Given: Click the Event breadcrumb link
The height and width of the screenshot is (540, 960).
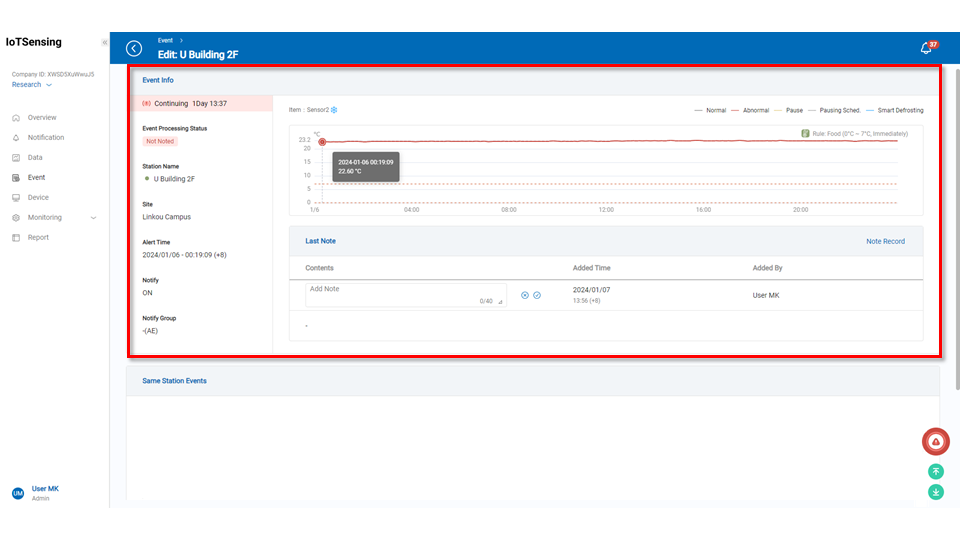Looking at the screenshot, I should point(163,40).
